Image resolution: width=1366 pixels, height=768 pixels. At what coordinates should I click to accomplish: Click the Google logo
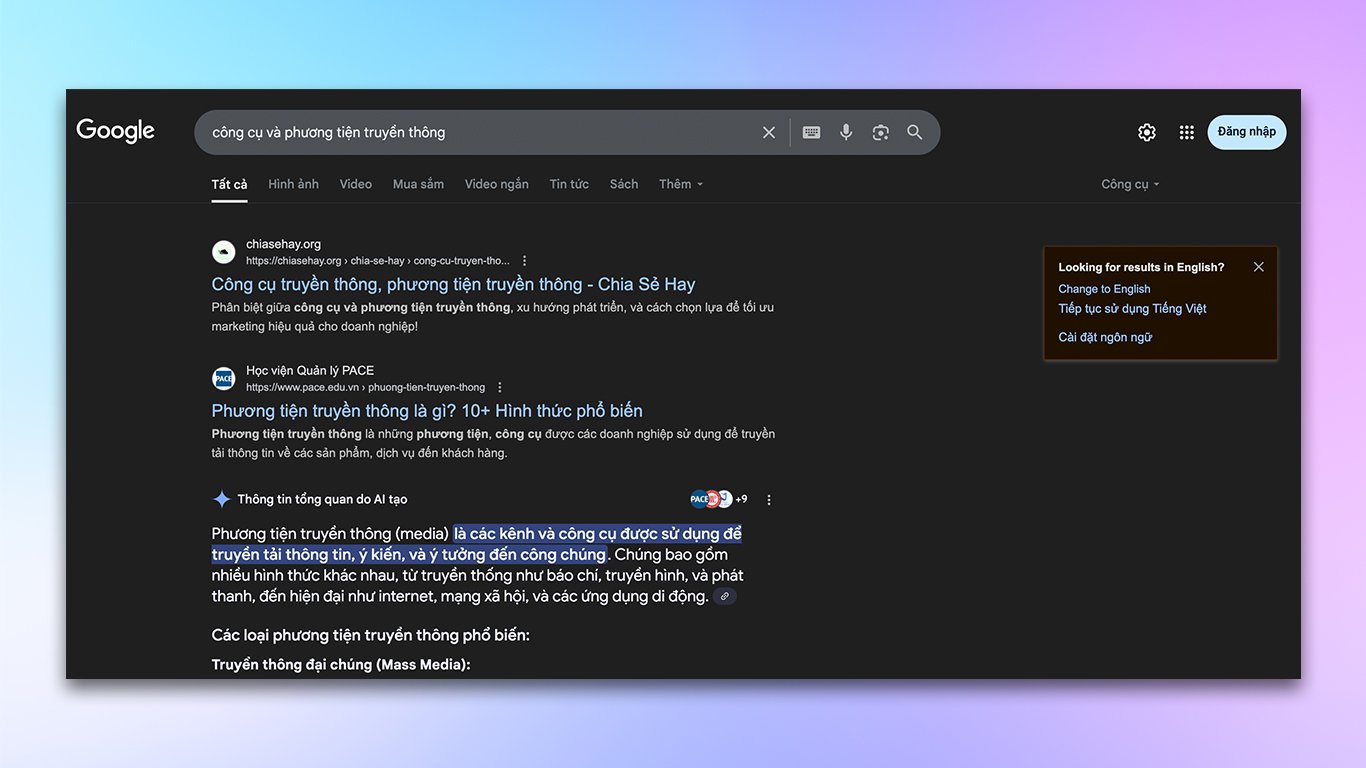coord(115,131)
